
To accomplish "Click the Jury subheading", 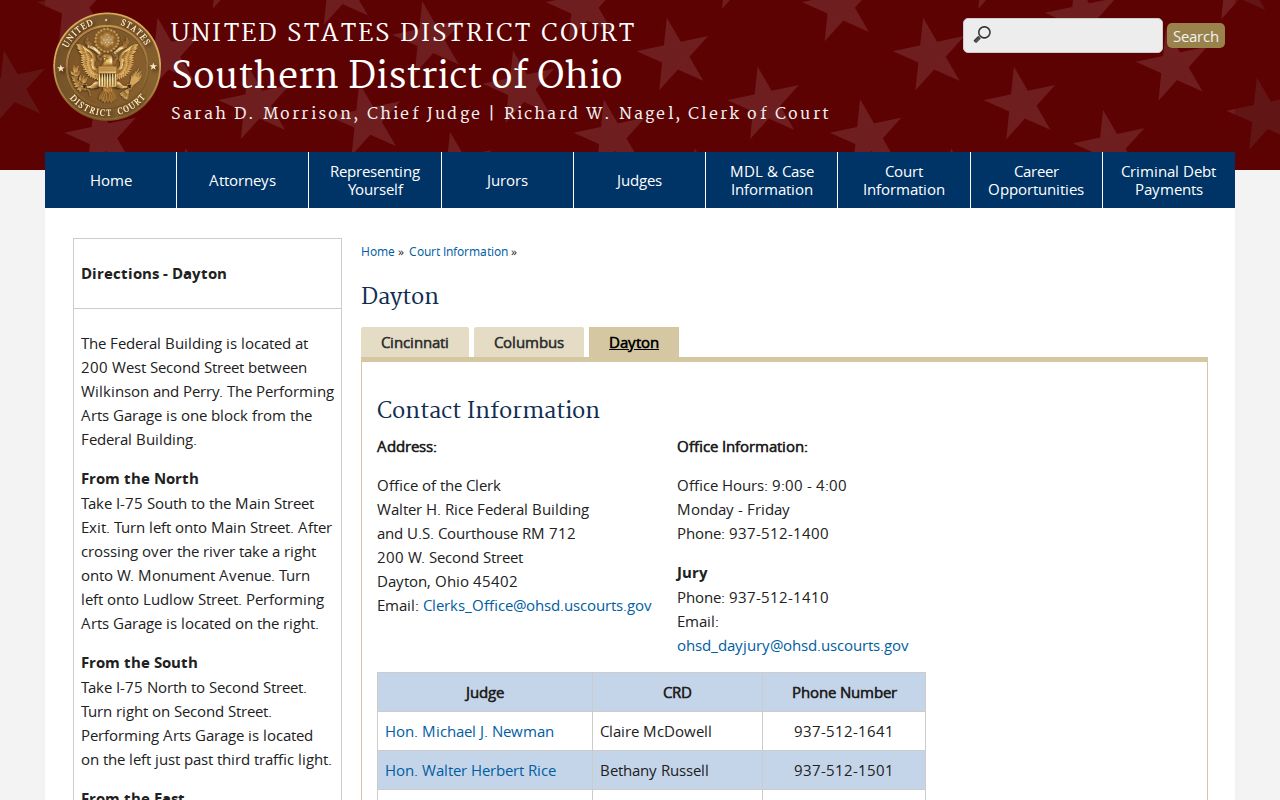I will pyautogui.click(x=692, y=573).
